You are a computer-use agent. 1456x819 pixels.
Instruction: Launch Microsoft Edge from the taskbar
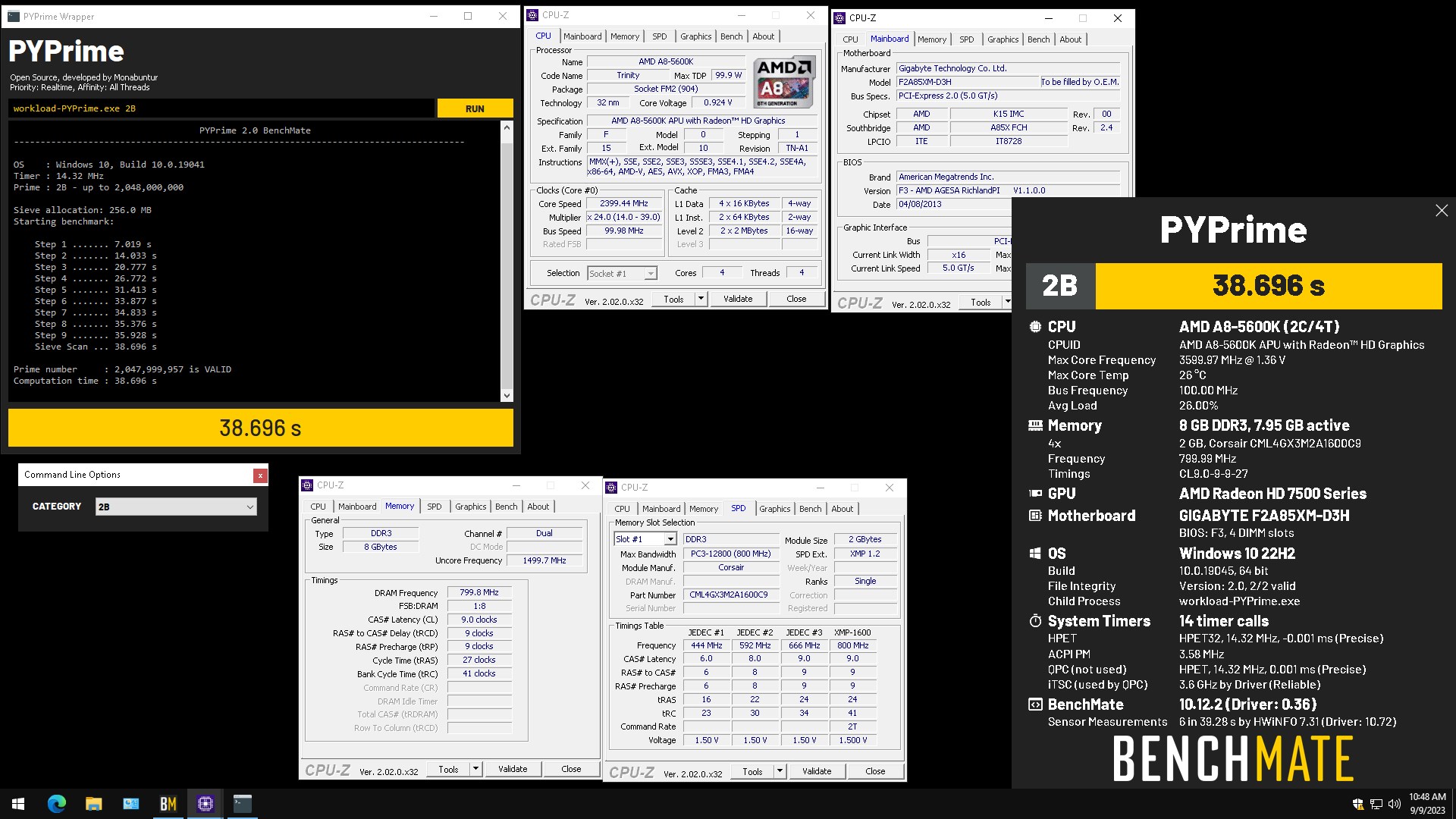pyautogui.click(x=57, y=804)
